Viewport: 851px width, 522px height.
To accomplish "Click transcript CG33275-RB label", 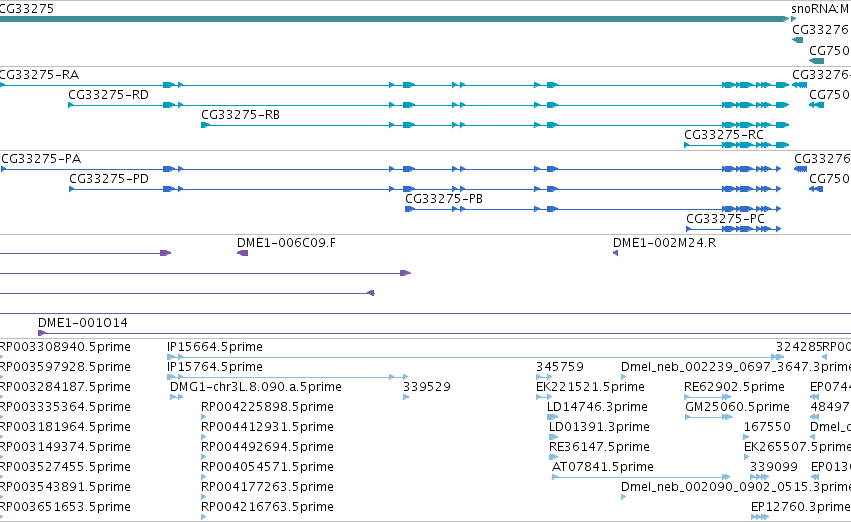I will click(x=240, y=114).
